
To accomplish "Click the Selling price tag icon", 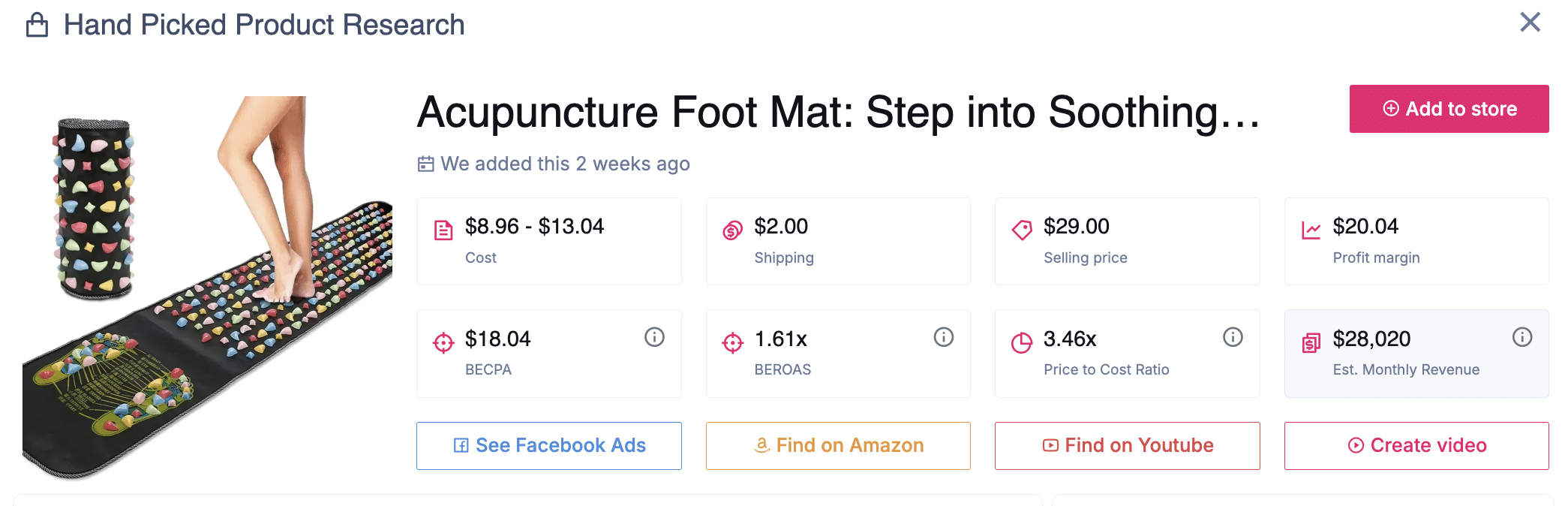I will 1022,230.
